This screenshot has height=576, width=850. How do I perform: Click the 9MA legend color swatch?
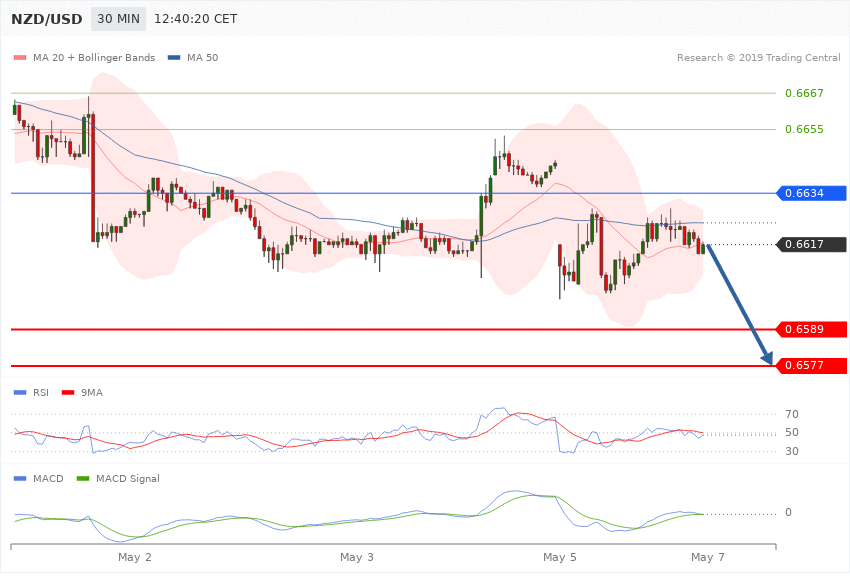pyautogui.click(x=68, y=392)
